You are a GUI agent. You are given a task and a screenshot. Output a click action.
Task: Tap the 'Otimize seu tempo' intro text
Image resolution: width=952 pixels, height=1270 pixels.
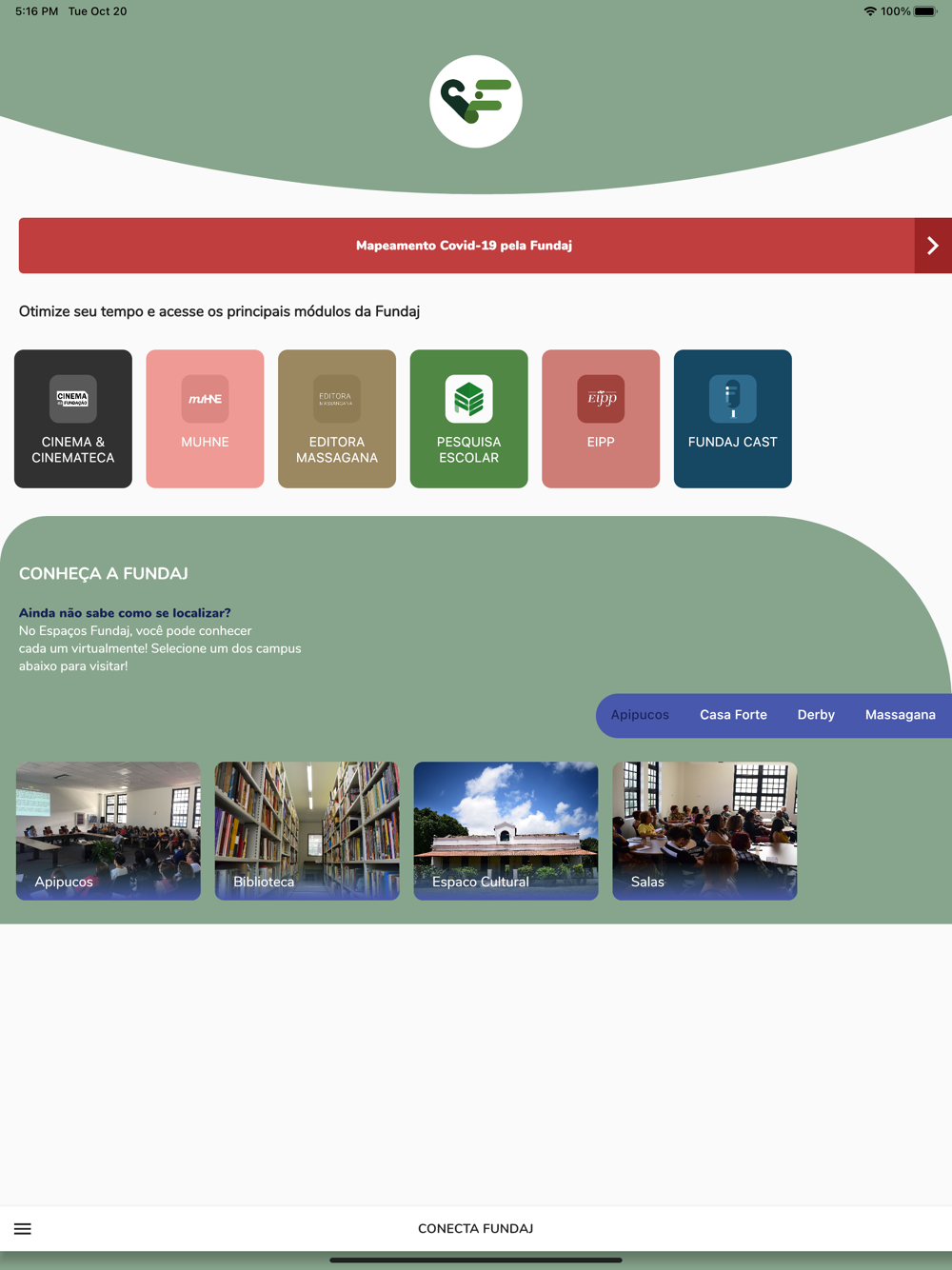[219, 311]
